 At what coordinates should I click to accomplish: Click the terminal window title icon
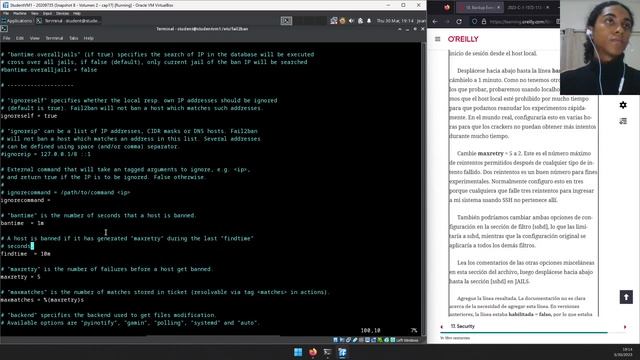4,29
